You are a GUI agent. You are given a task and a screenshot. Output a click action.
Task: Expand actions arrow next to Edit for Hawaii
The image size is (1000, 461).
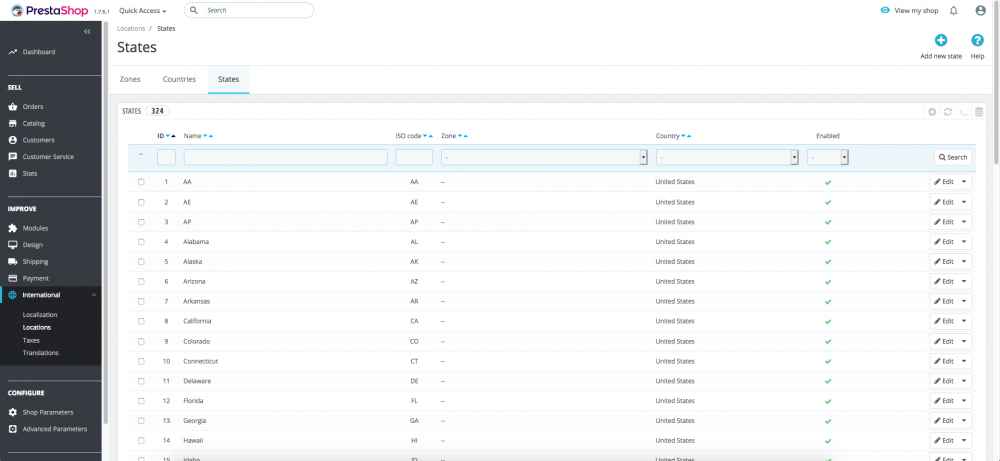click(x=964, y=441)
